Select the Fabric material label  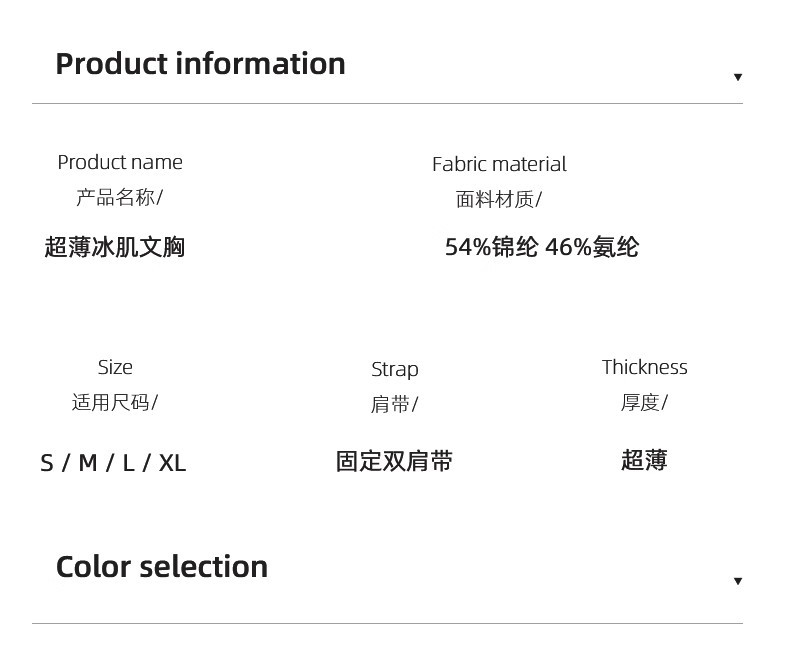click(x=499, y=164)
